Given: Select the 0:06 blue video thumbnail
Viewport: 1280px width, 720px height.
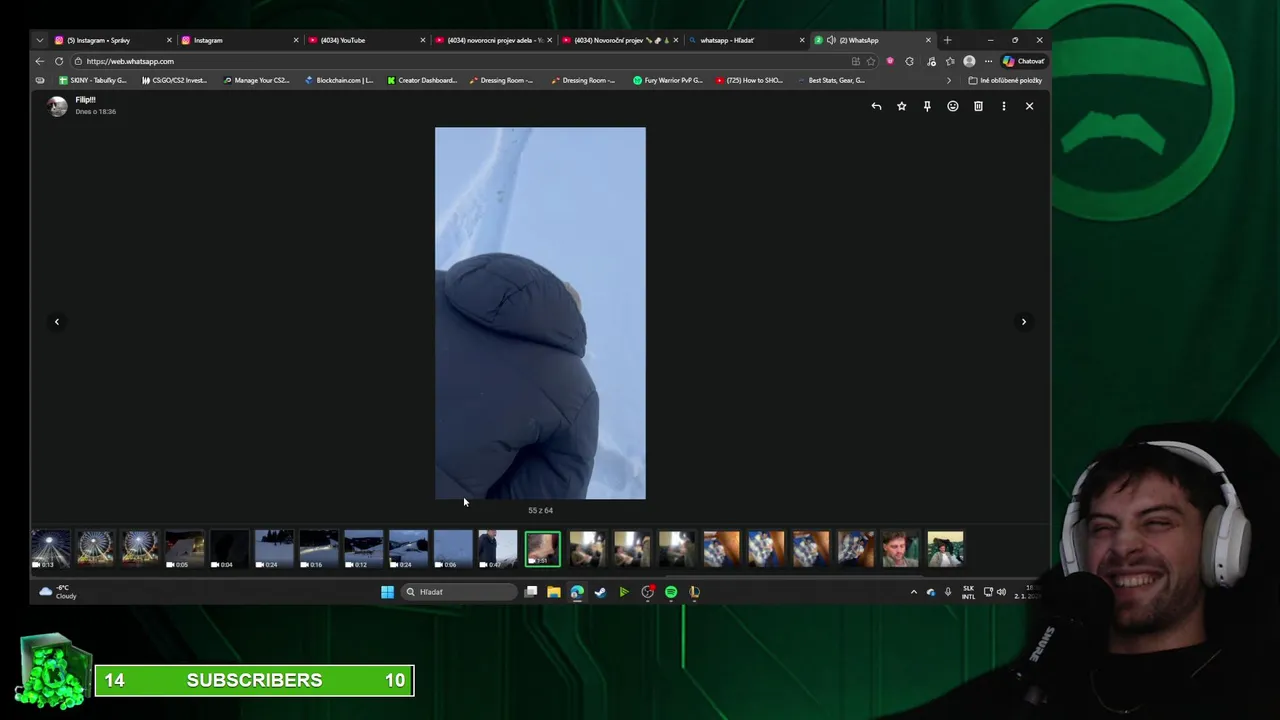Looking at the screenshot, I should point(453,549).
